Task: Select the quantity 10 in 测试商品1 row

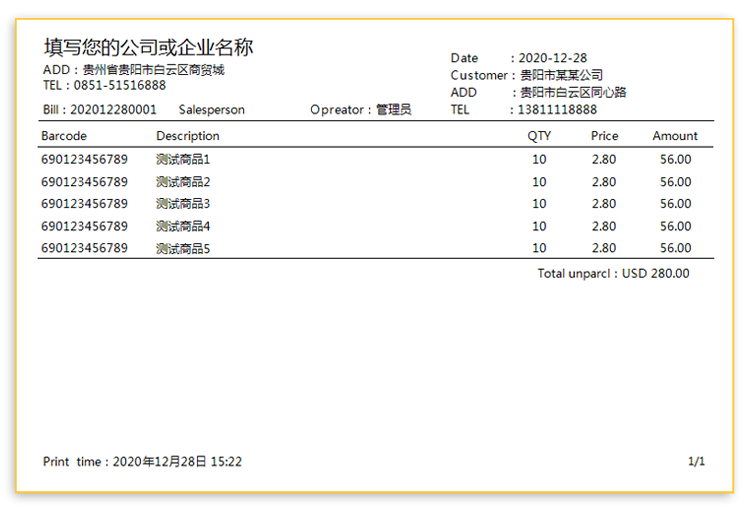Action: [x=539, y=159]
